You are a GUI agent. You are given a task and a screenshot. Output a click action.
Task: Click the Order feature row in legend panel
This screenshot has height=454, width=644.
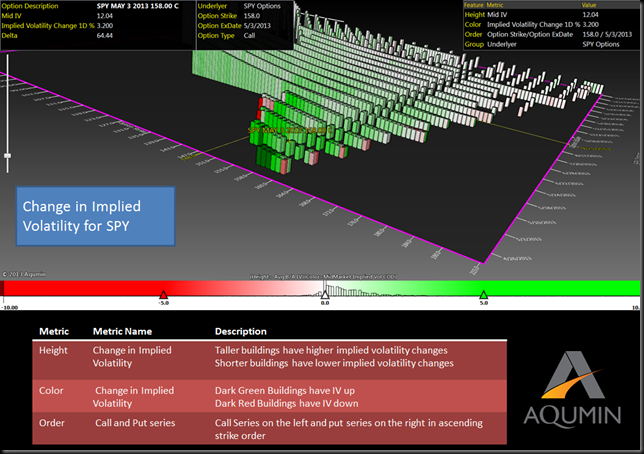pos(550,35)
